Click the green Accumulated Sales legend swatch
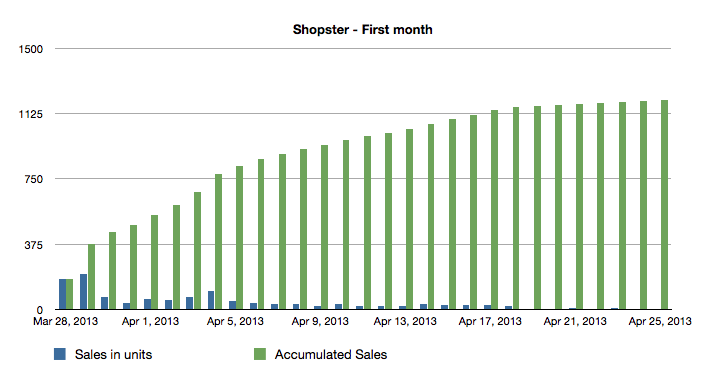Viewport: 718px width, 374px height. (x=260, y=354)
